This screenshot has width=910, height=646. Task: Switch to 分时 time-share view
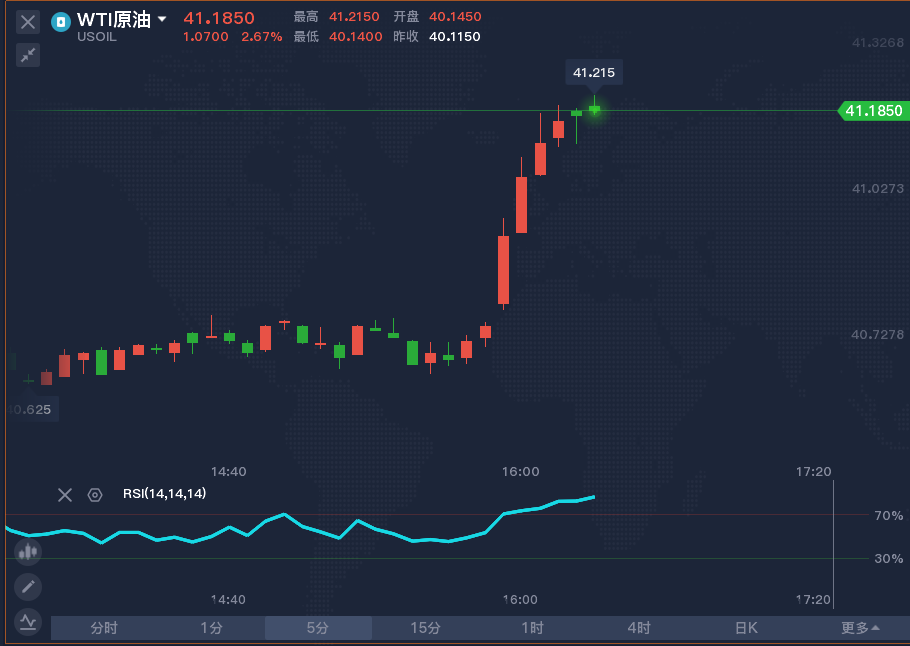pos(104,628)
